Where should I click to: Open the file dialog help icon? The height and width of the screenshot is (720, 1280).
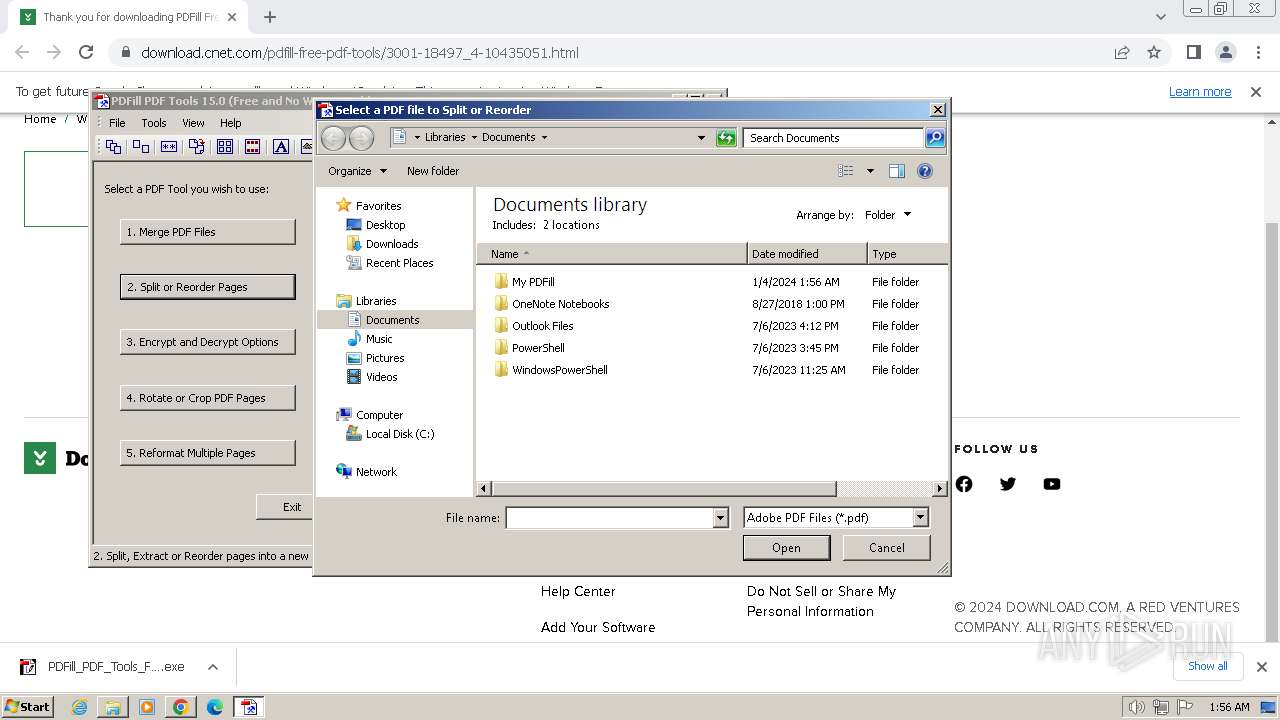925,171
